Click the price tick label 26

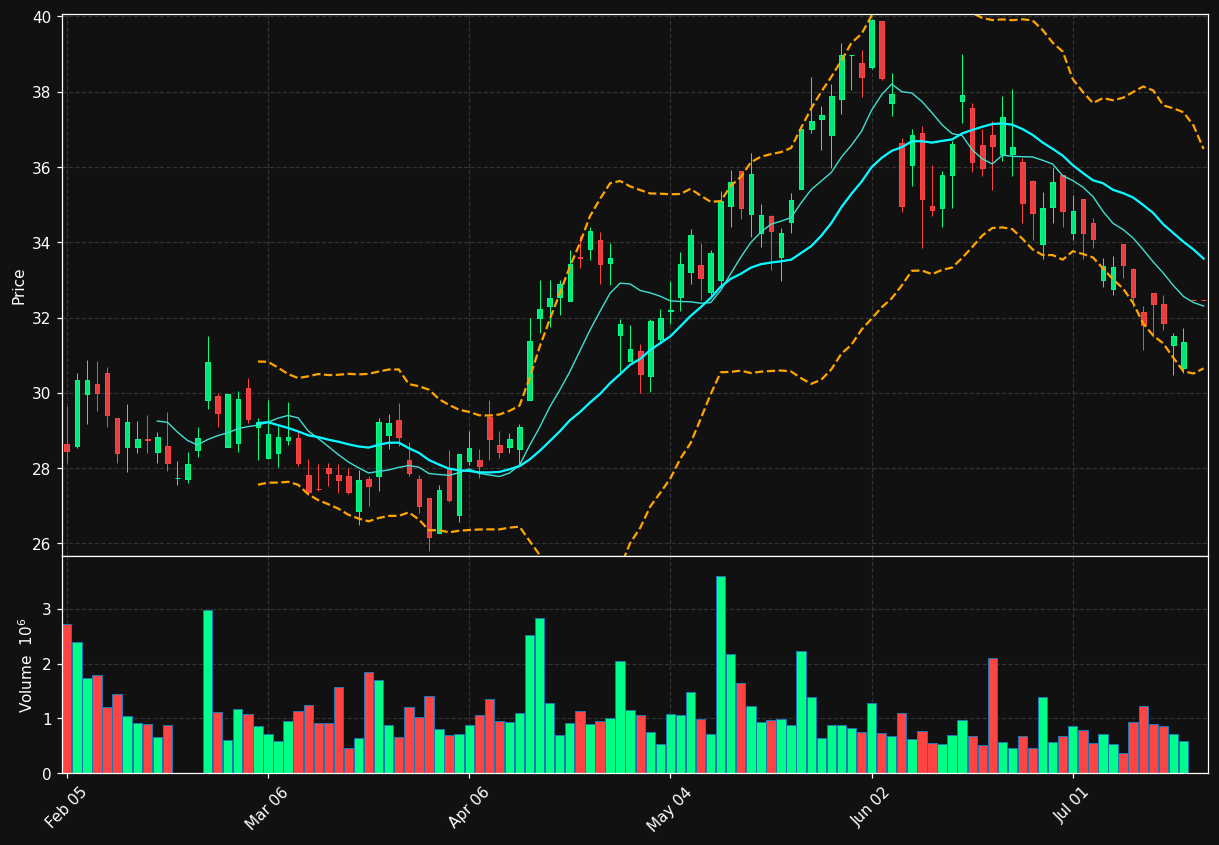[x=42, y=544]
